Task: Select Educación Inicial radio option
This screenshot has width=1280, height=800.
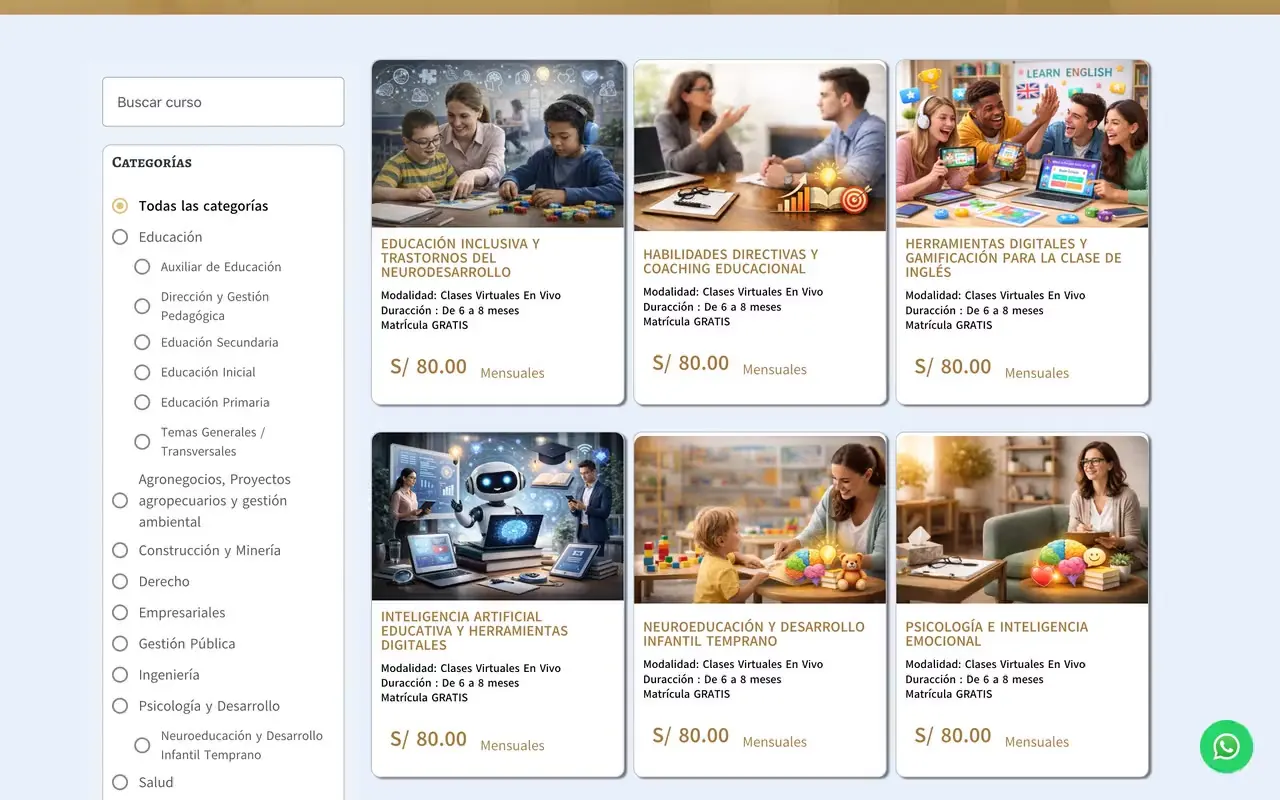Action: pos(142,372)
